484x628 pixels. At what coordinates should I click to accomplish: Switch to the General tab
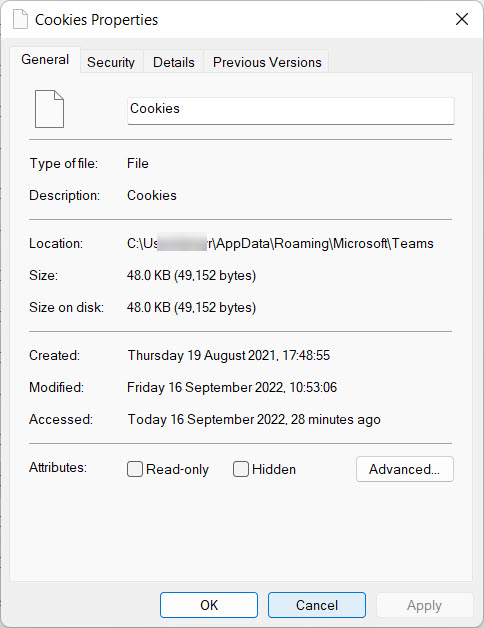coord(45,60)
